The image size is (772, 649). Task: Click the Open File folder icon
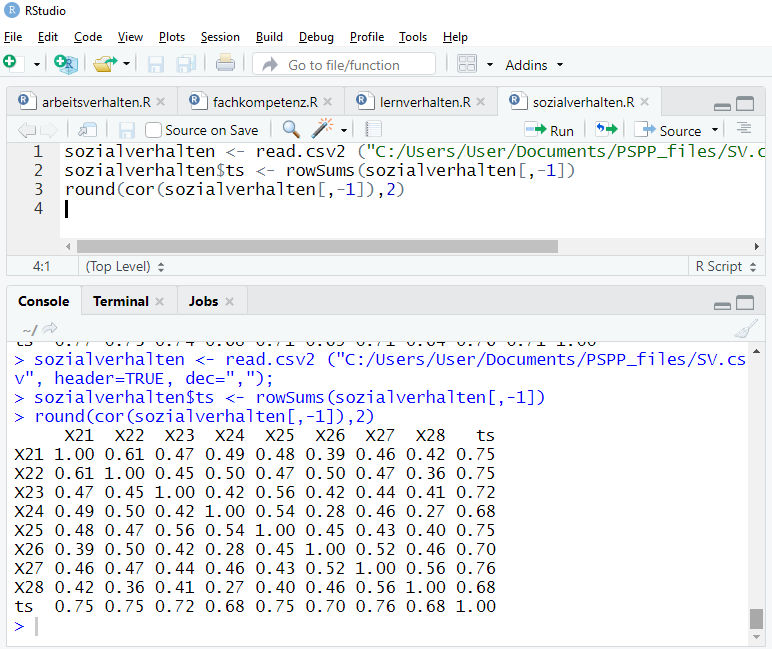pyautogui.click(x=105, y=63)
